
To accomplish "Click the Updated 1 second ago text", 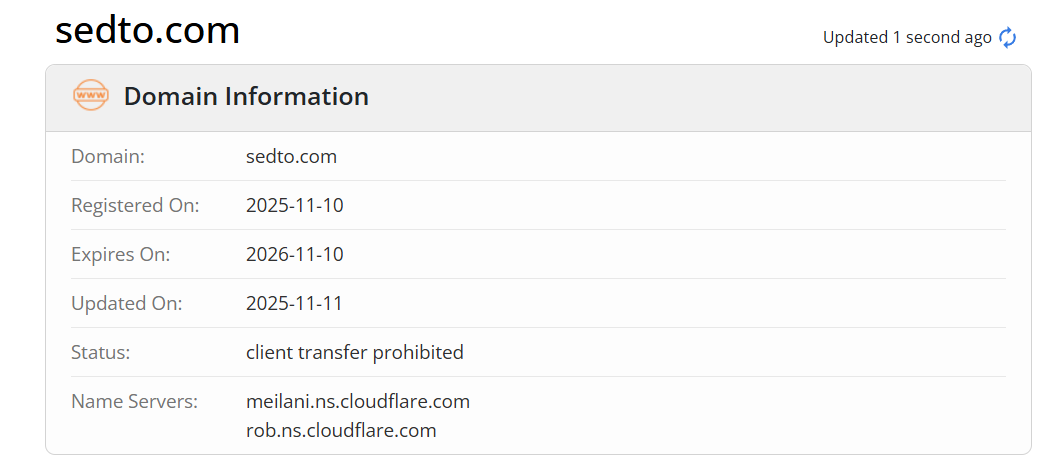I will (907, 38).
